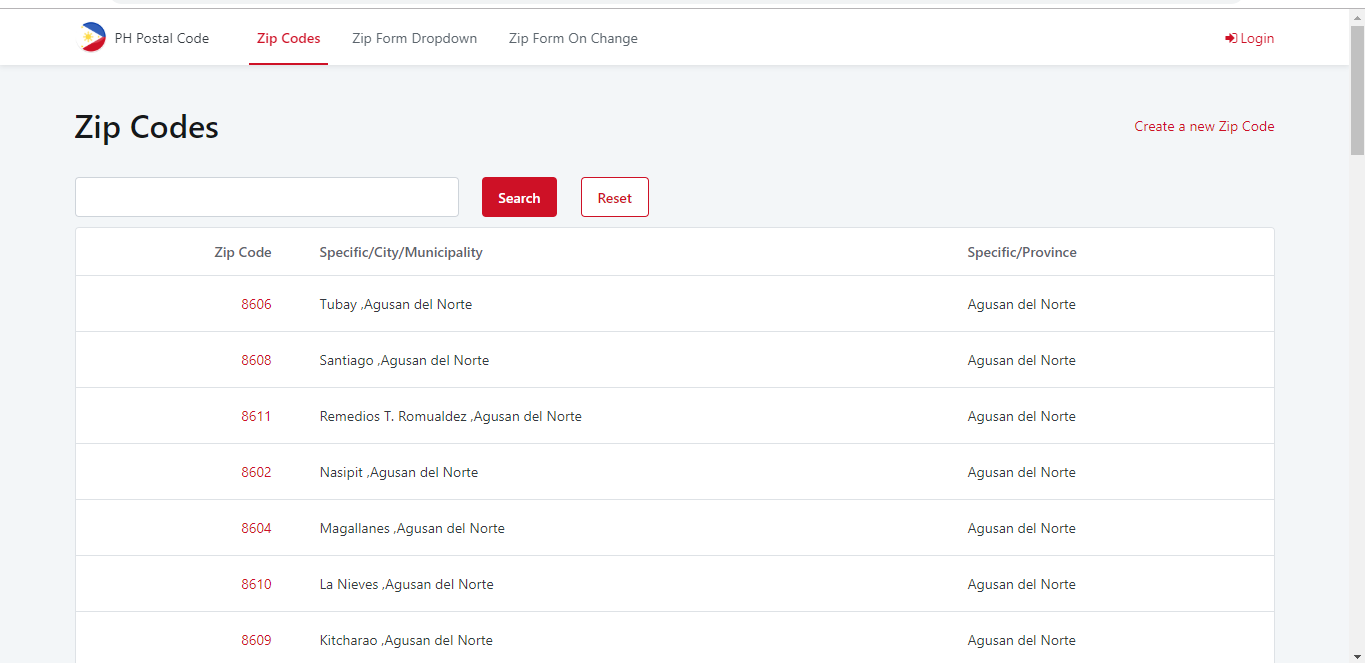Open zip code 8602 link
1365x663 pixels.
pos(256,472)
